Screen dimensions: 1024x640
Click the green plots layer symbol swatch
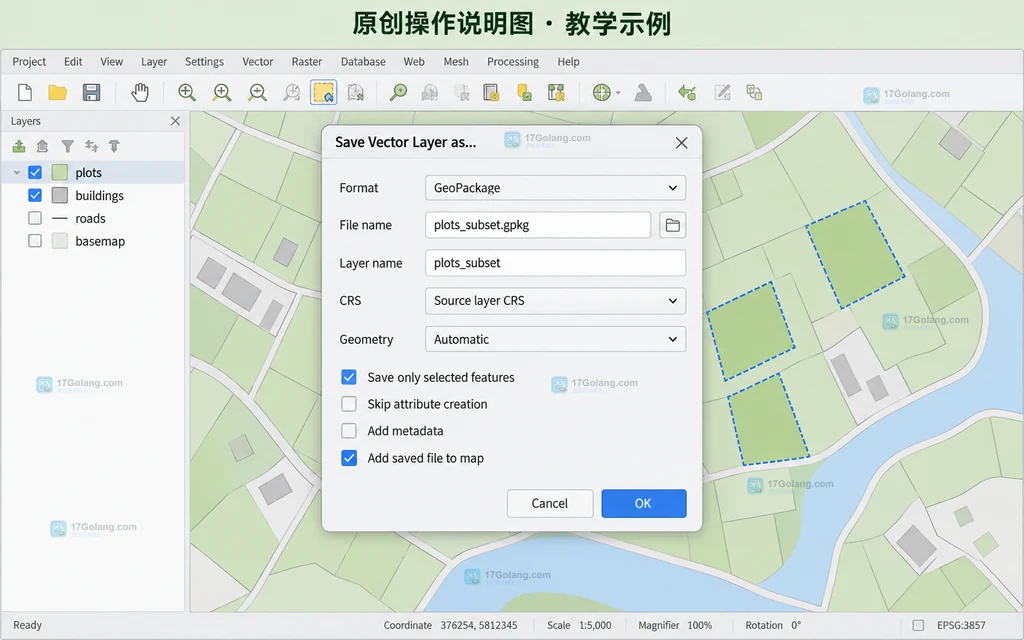(x=59, y=172)
